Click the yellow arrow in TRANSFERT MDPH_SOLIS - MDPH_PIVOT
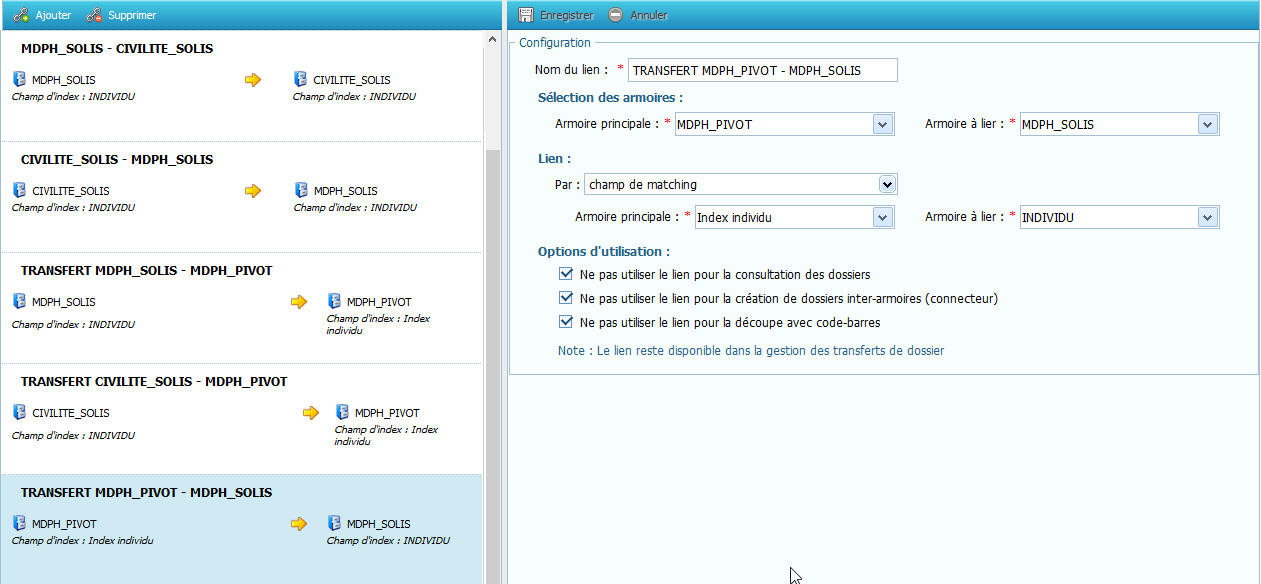The height and width of the screenshot is (584, 1261). point(299,301)
